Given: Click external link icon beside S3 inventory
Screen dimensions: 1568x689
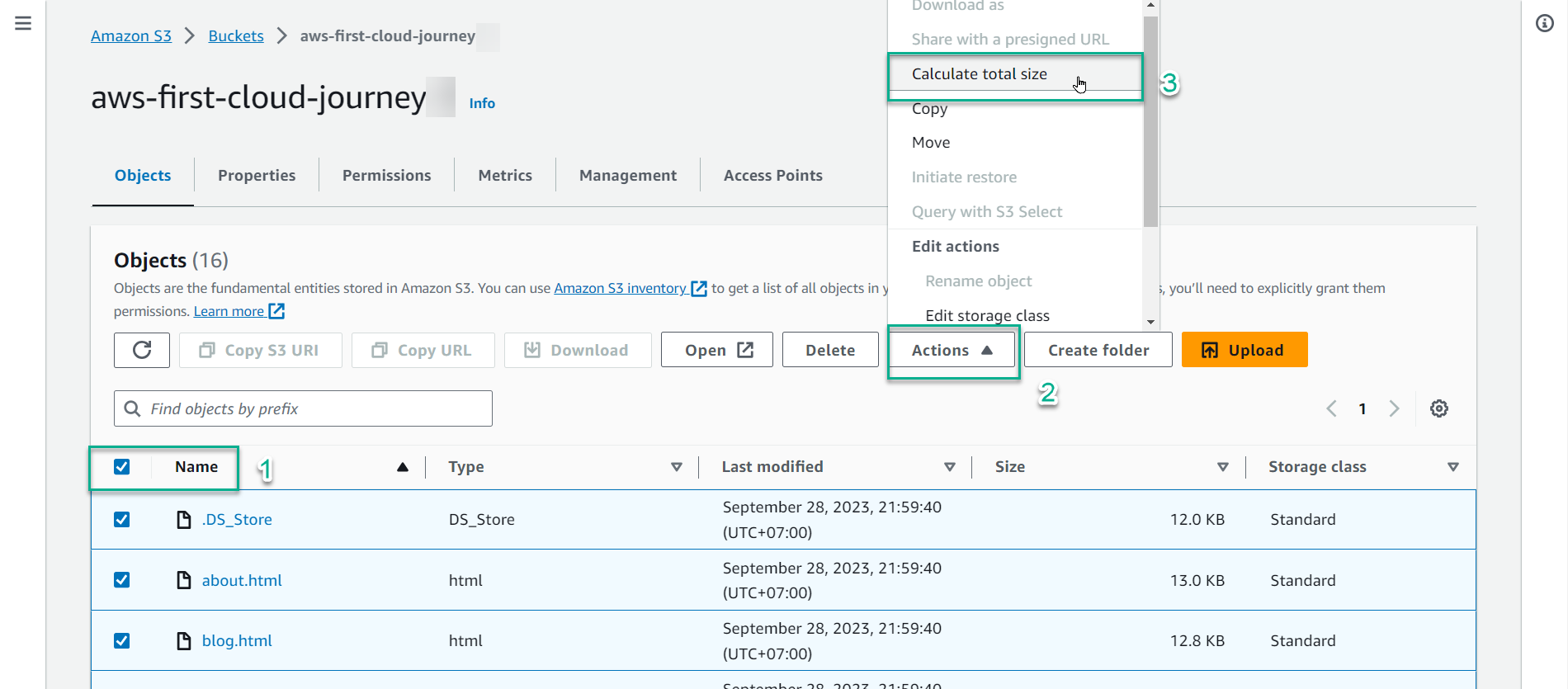Looking at the screenshot, I should pyautogui.click(x=699, y=288).
